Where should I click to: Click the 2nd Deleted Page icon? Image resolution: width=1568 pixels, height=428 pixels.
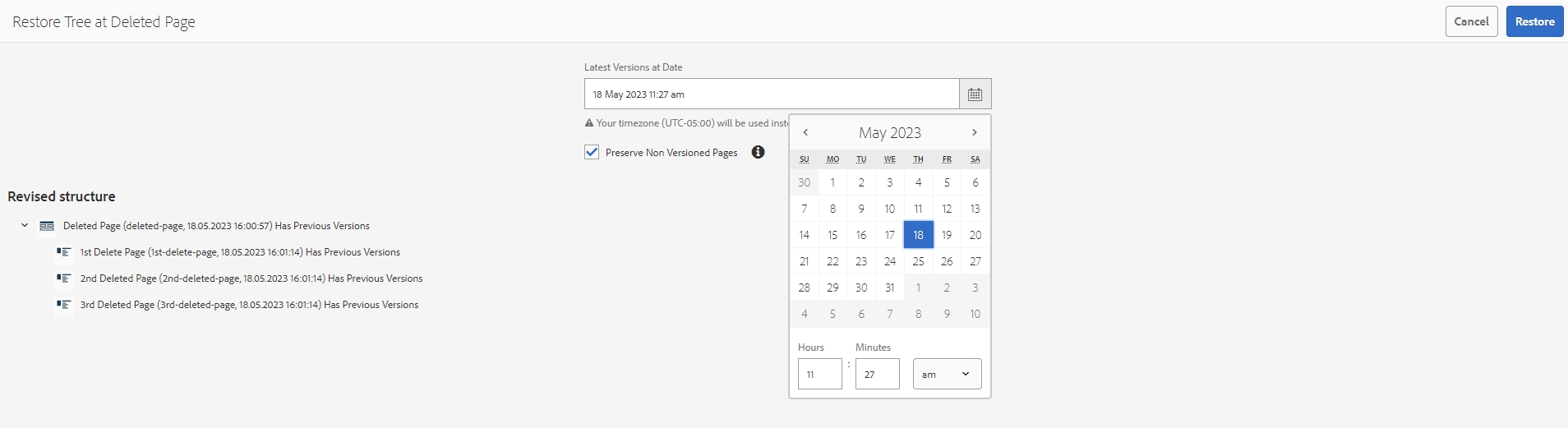[x=63, y=278]
